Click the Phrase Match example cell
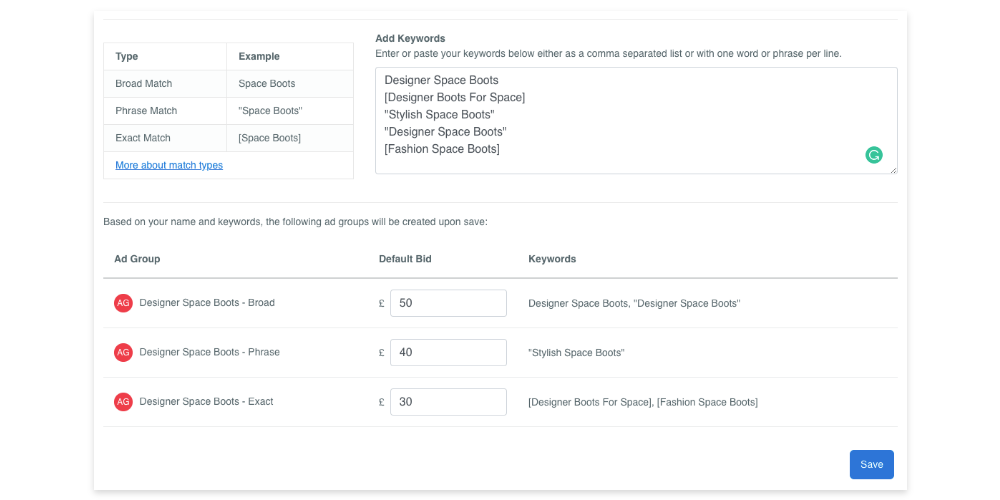 [x=290, y=111]
